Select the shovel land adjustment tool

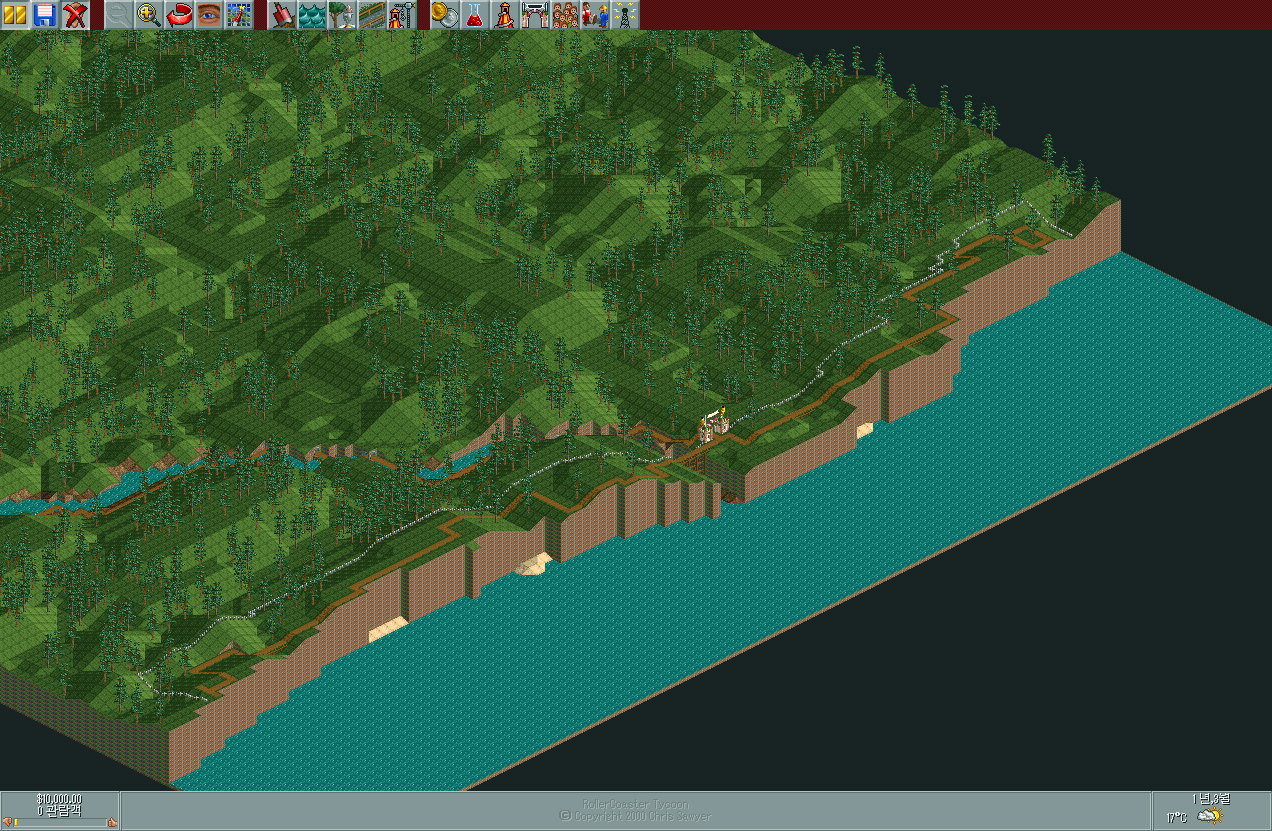[283, 14]
